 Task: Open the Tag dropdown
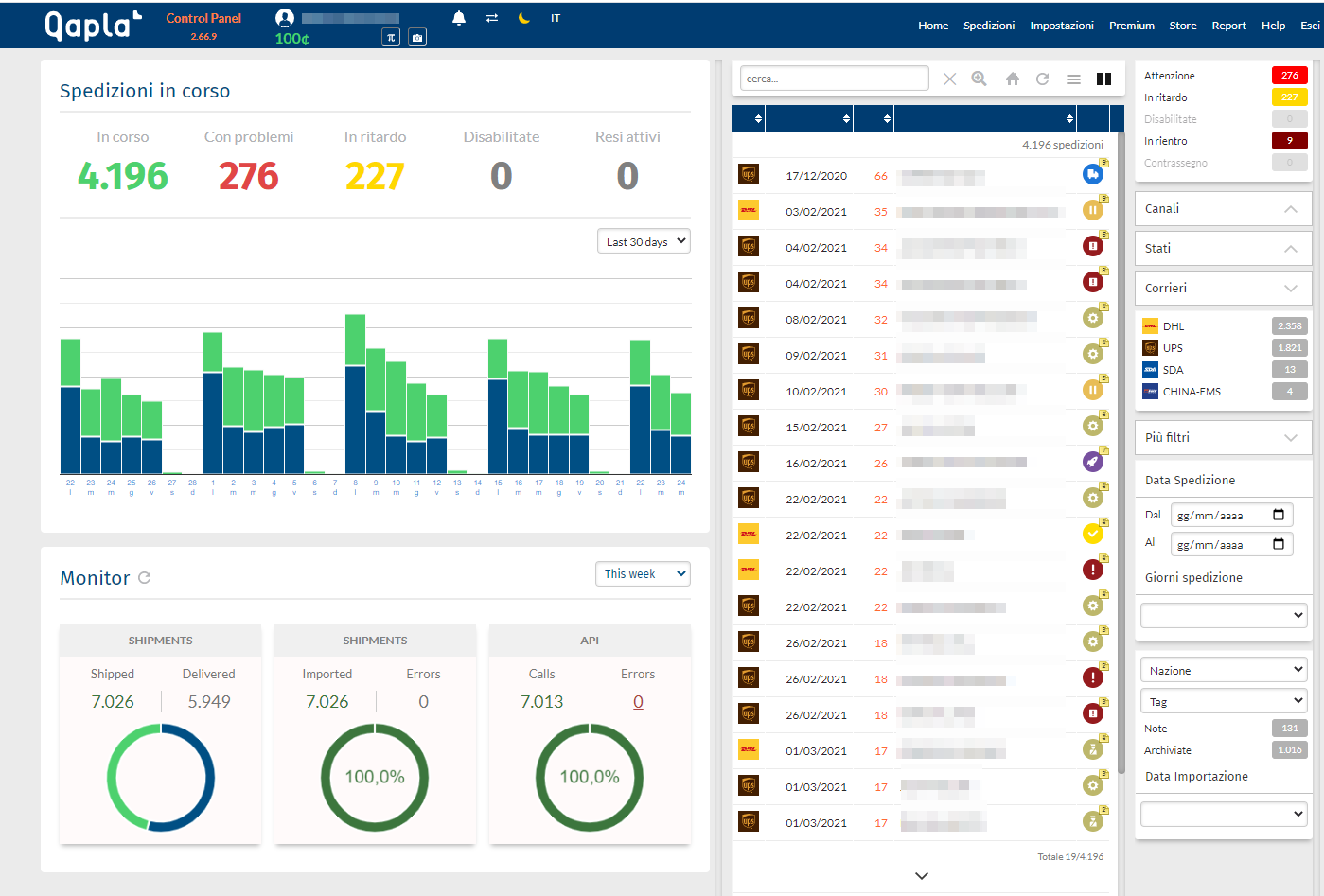pyautogui.click(x=1224, y=701)
